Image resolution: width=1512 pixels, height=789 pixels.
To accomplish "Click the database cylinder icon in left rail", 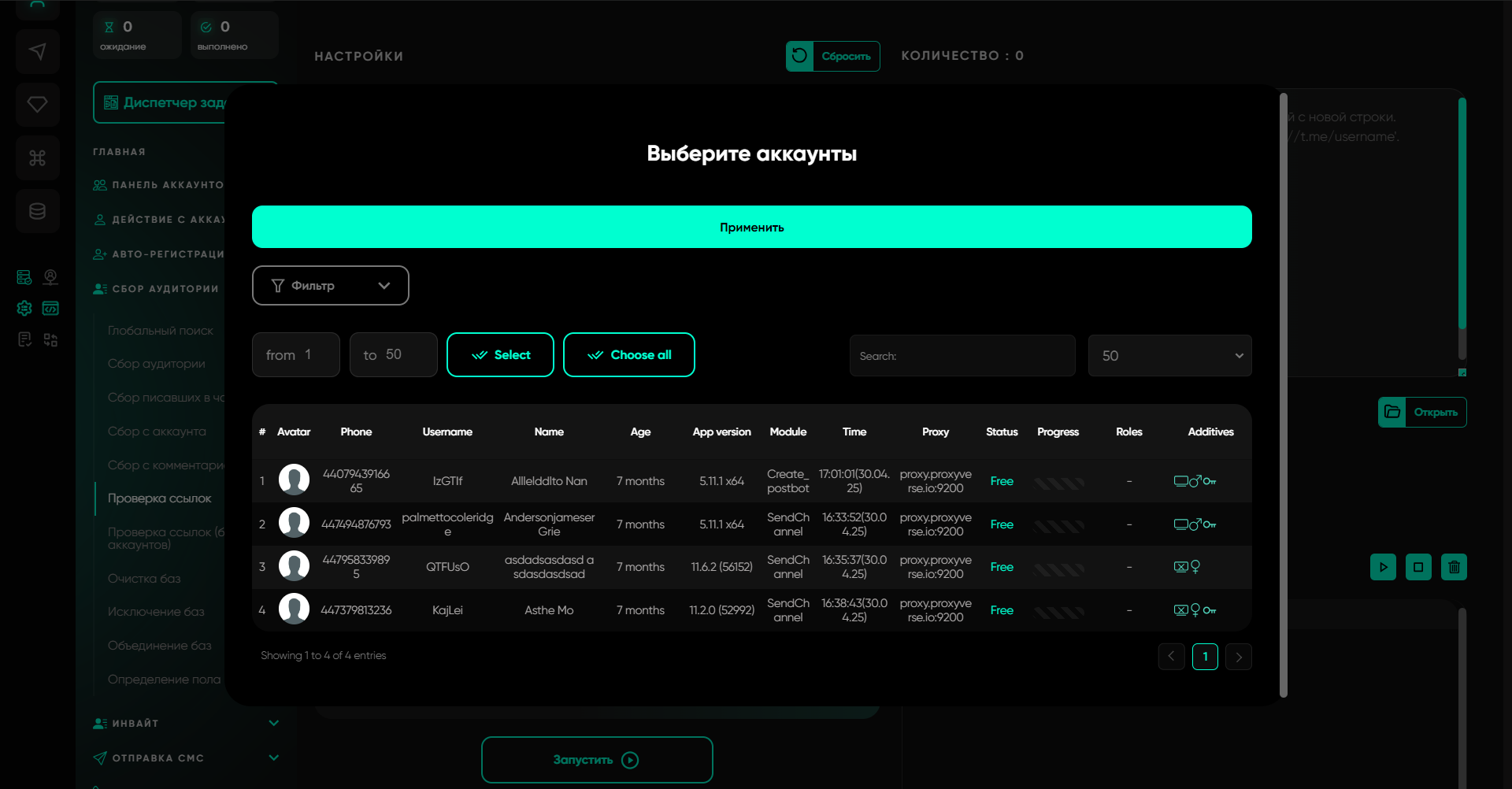I will tap(37, 211).
